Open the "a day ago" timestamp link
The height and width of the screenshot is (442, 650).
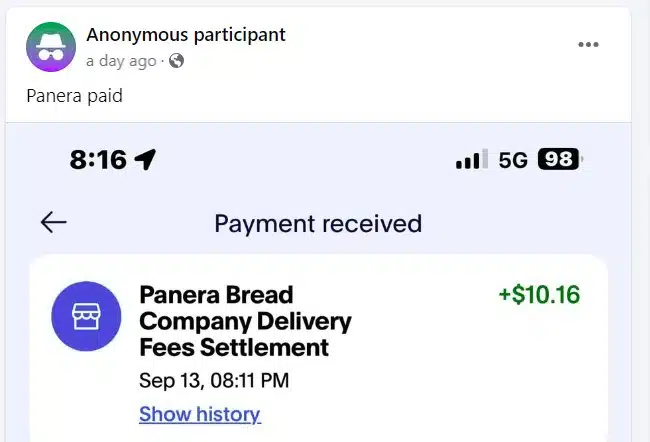[121, 61]
